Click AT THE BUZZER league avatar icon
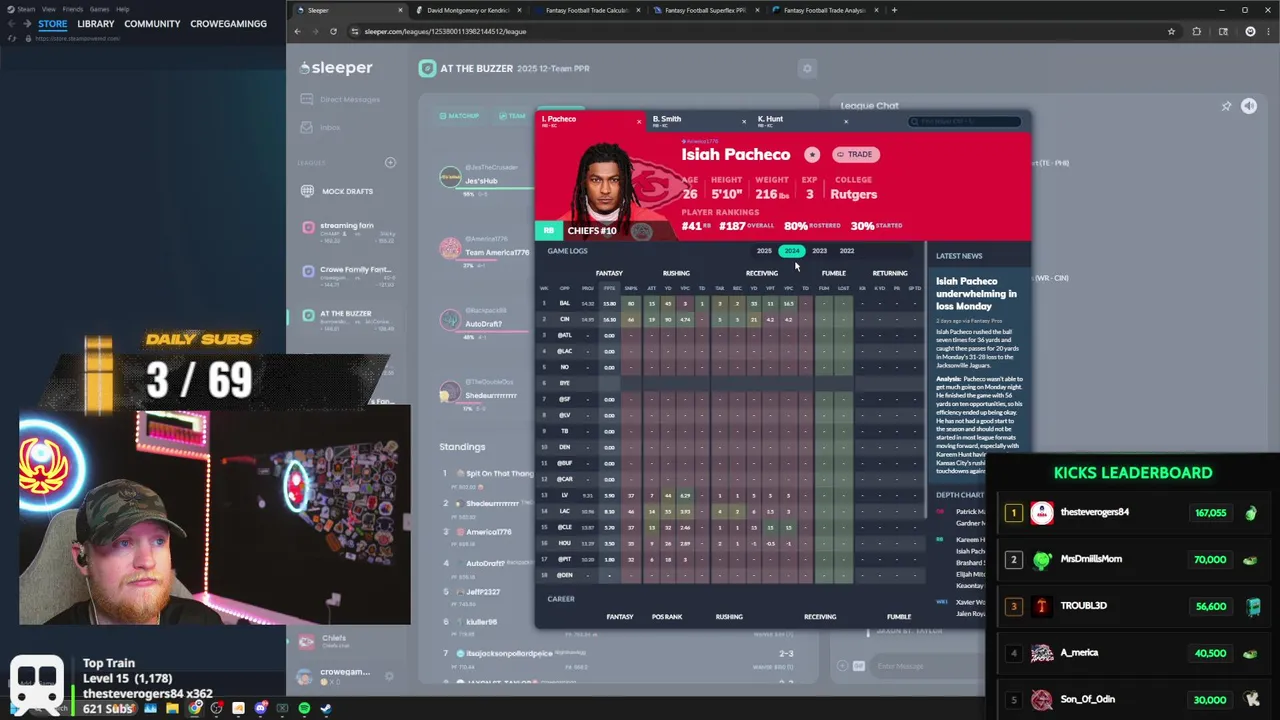Screen dimensions: 1280x720 coord(428,68)
